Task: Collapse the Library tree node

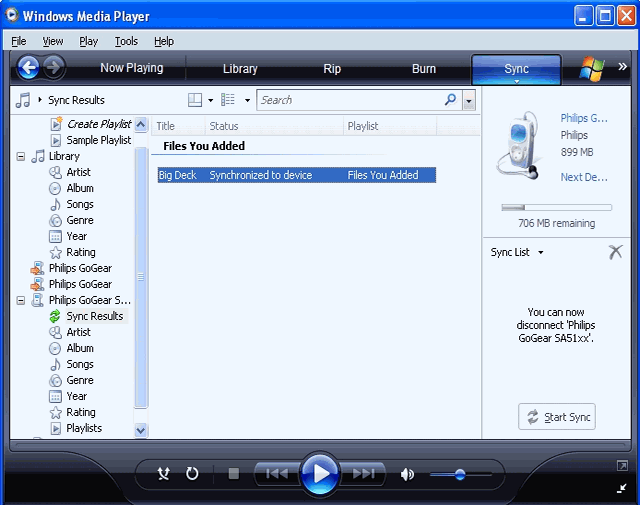Action: click(x=21, y=156)
